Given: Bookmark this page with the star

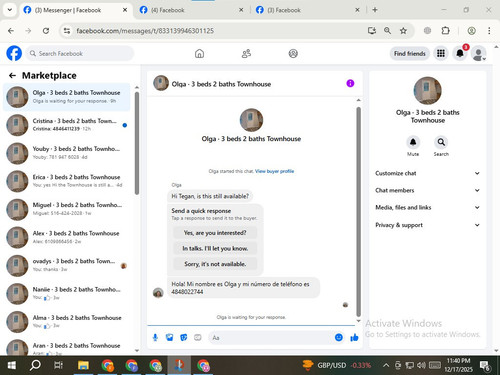Looking at the screenshot, I should click(403, 31).
